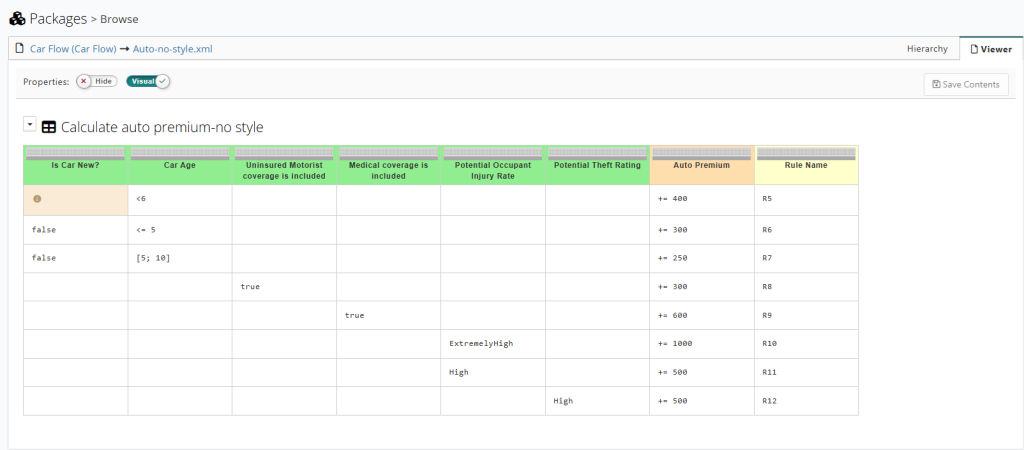Click the R6 rule name cell

click(x=807, y=230)
